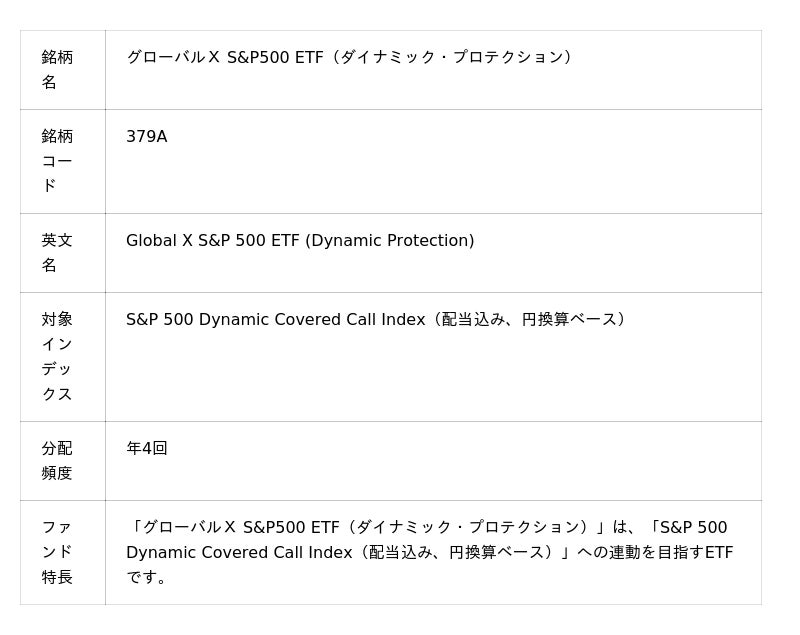Click the 銘柄名 label cell
This screenshot has width=800, height=635.
pyautogui.click(x=57, y=70)
